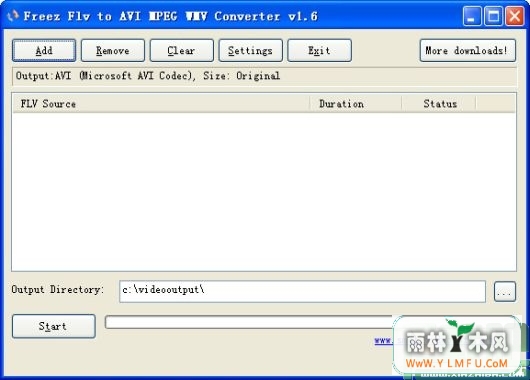Click the conversion progress bar
Screen dimensions: 530x380
click(249, 322)
